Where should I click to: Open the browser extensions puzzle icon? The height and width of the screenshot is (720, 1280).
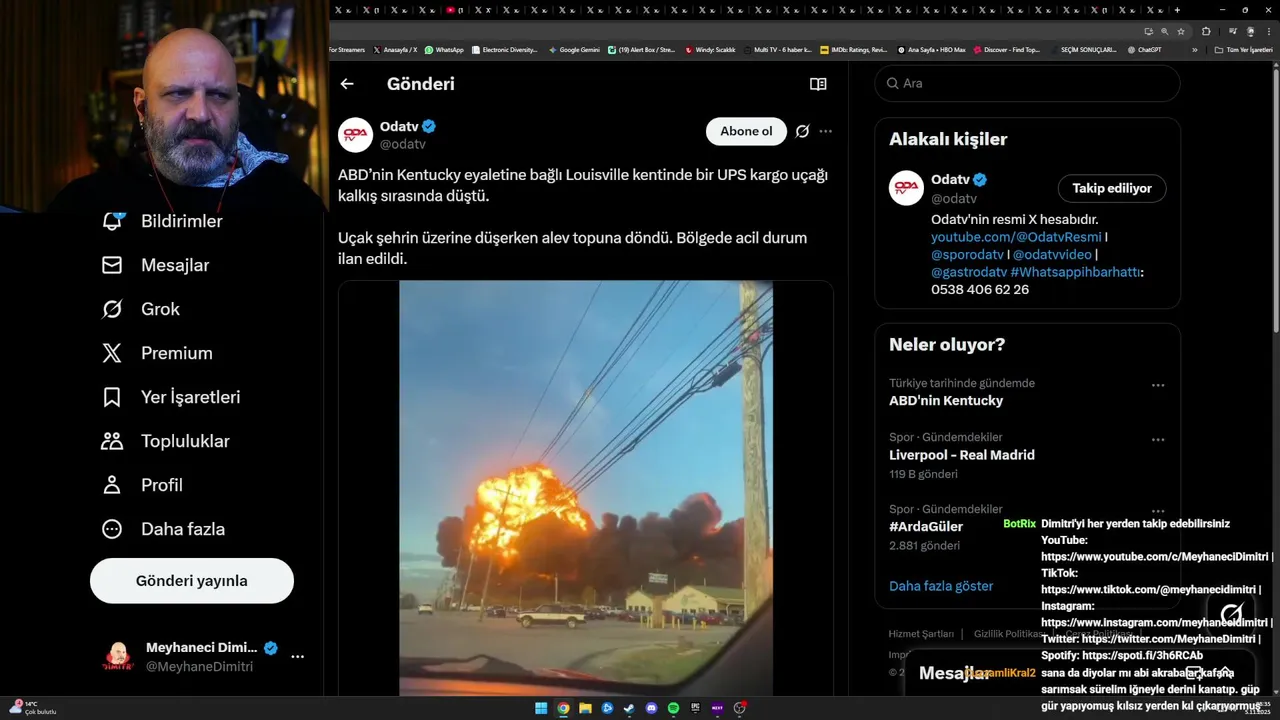click(x=1206, y=31)
